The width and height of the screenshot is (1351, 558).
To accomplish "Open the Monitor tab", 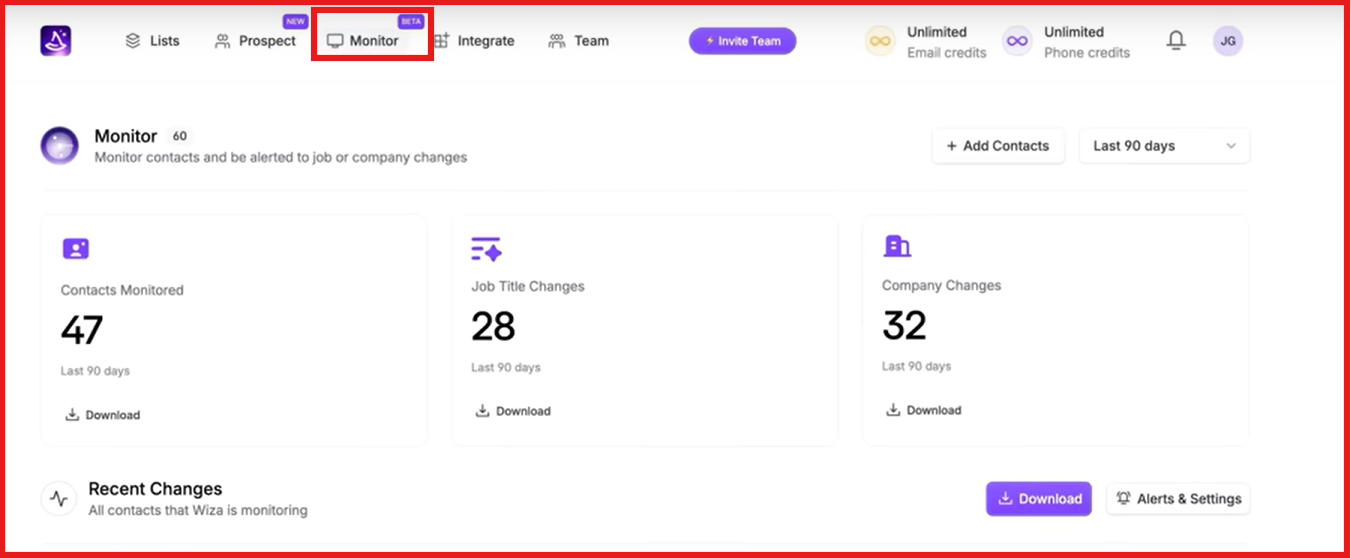I will click(x=363, y=41).
